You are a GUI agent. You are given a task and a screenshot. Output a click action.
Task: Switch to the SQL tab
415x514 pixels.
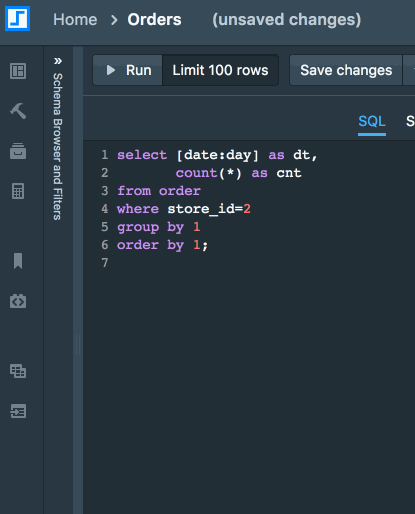click(372, 121)
